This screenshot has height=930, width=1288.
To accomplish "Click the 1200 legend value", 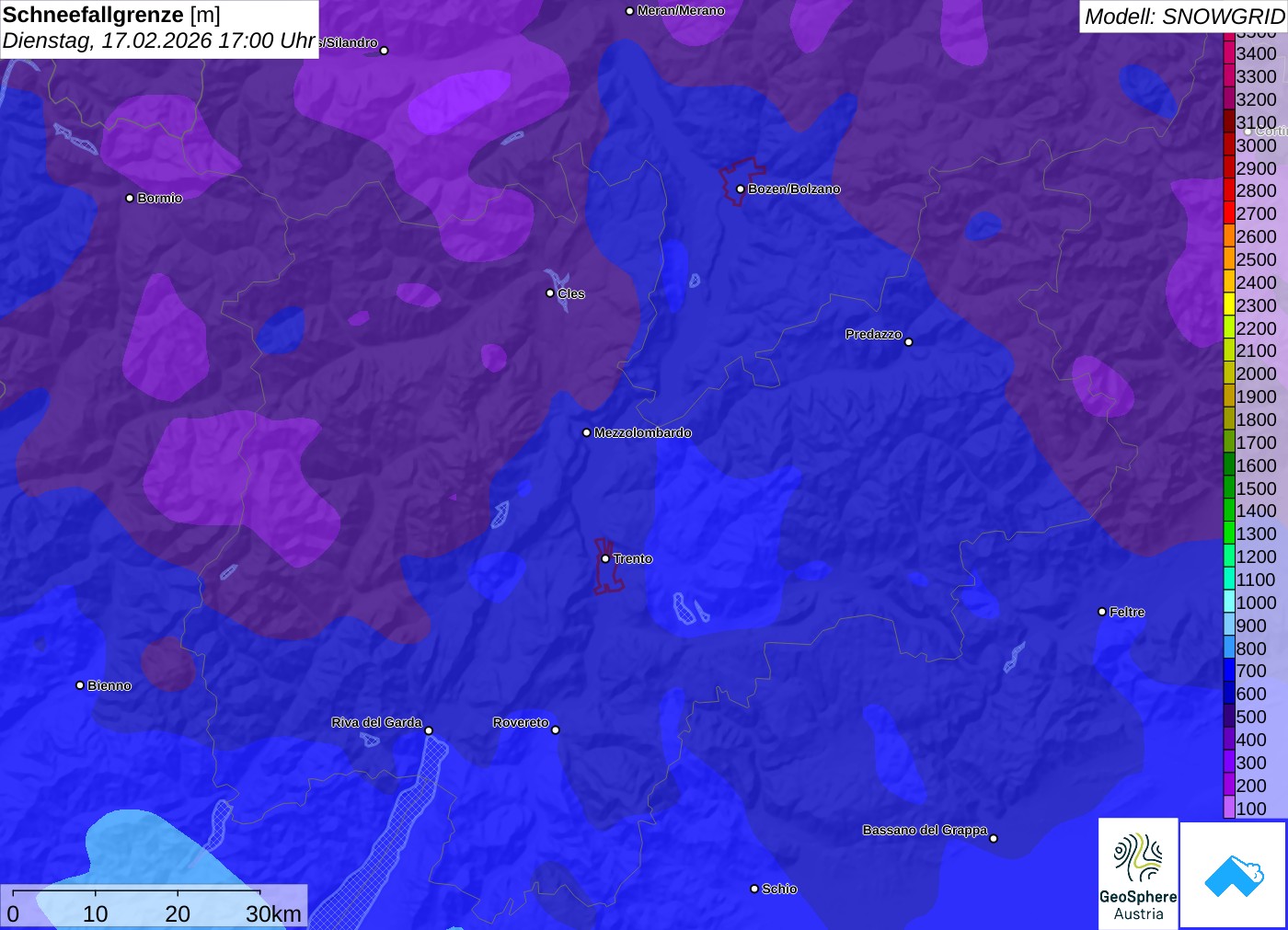I will tap(1257, 557).
